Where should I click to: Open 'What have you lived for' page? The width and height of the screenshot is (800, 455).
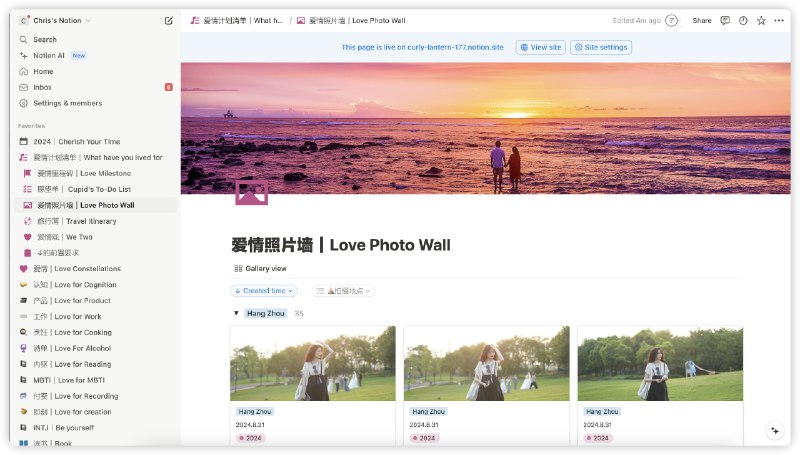[97, 157]
